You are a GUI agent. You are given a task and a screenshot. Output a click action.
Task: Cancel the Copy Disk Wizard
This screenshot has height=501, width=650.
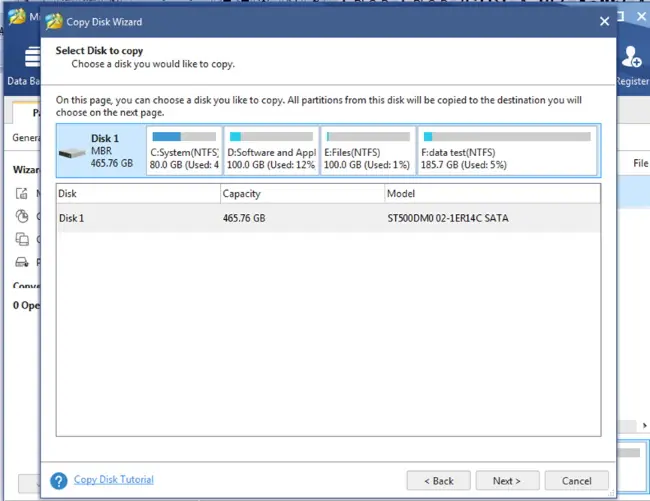pos(577,481)
